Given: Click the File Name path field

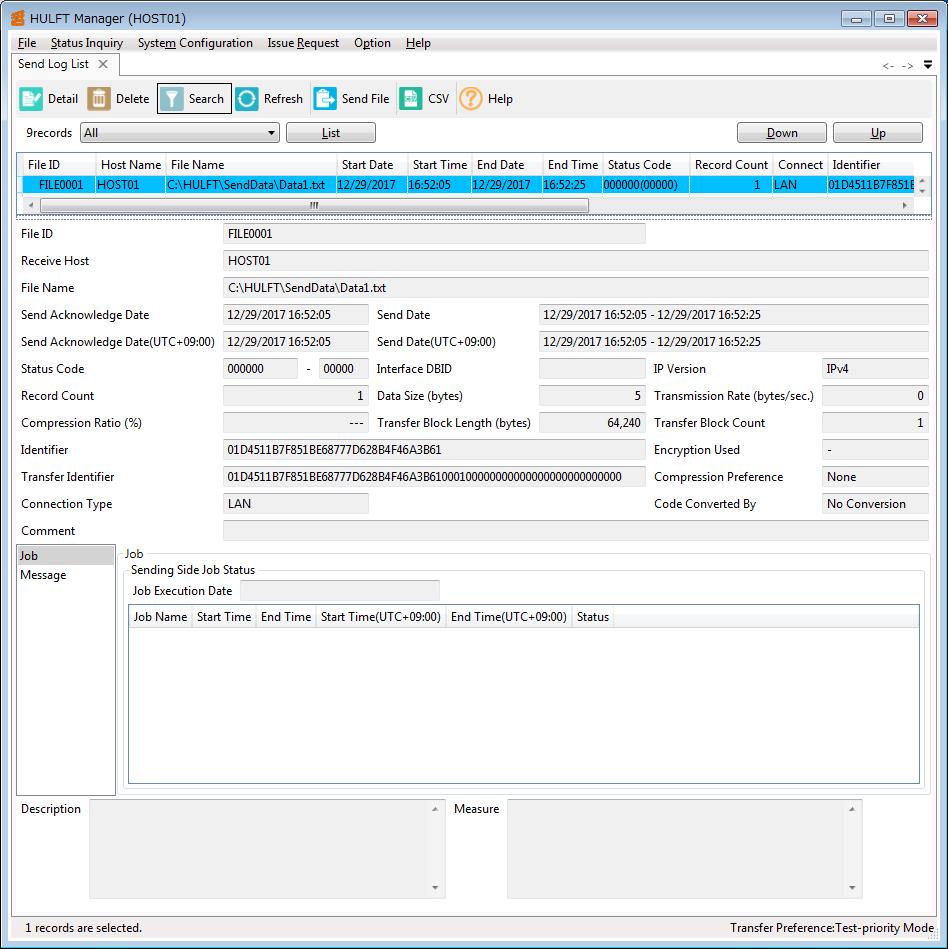Looking at the screenshot, I should coord(575,287).
